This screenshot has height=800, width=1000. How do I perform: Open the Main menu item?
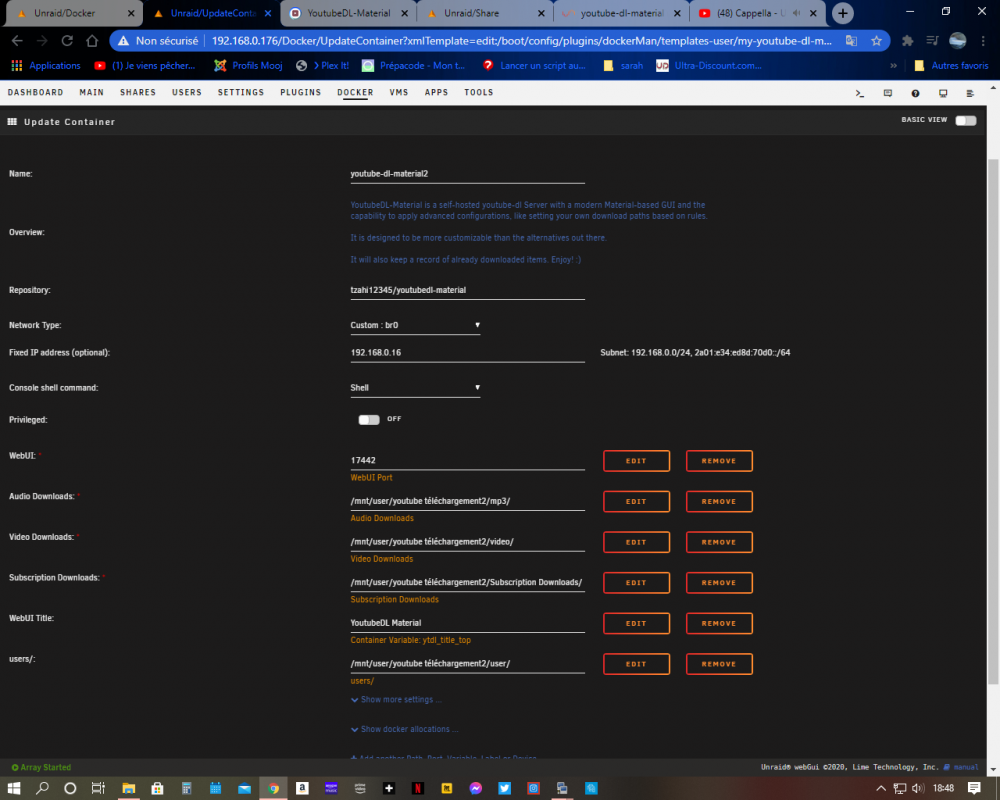pyautogui.click(x=91, y=93)
